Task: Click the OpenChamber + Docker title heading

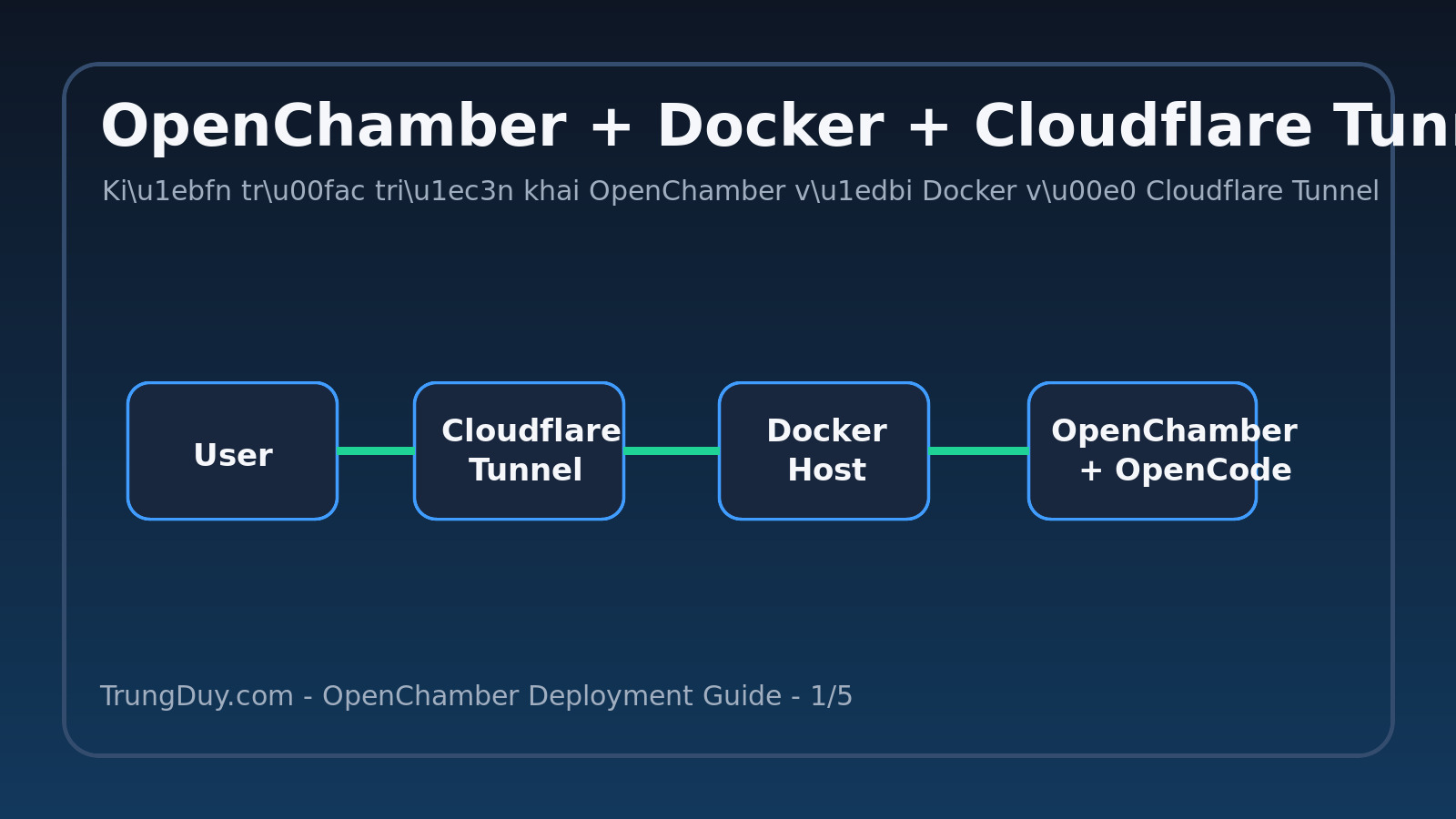Action: (x=778, y=126)
